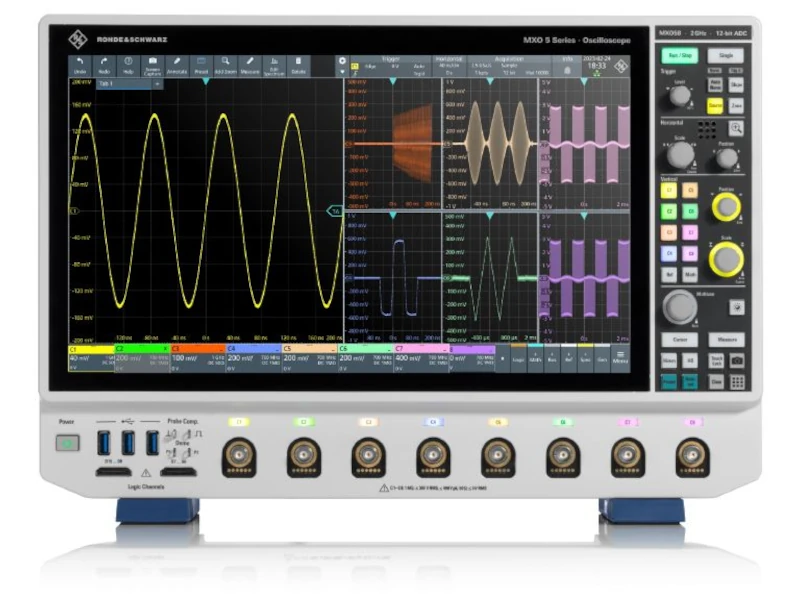The width and height of the screenshot is (800, 600).
Task: Open settings via the gear icon
Action: point(342,61)
